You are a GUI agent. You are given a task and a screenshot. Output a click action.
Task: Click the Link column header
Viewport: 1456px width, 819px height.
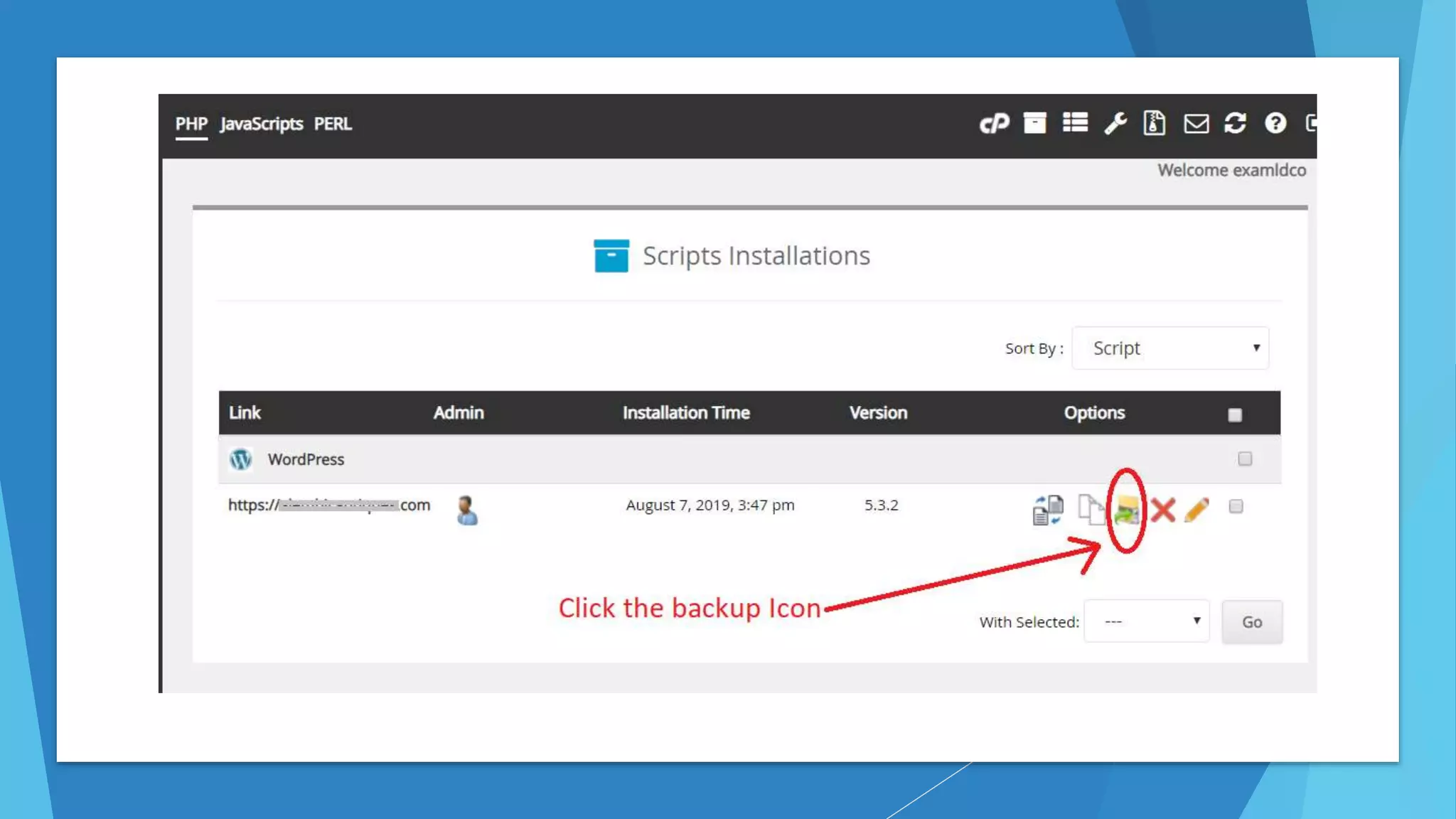pos(245,413)
